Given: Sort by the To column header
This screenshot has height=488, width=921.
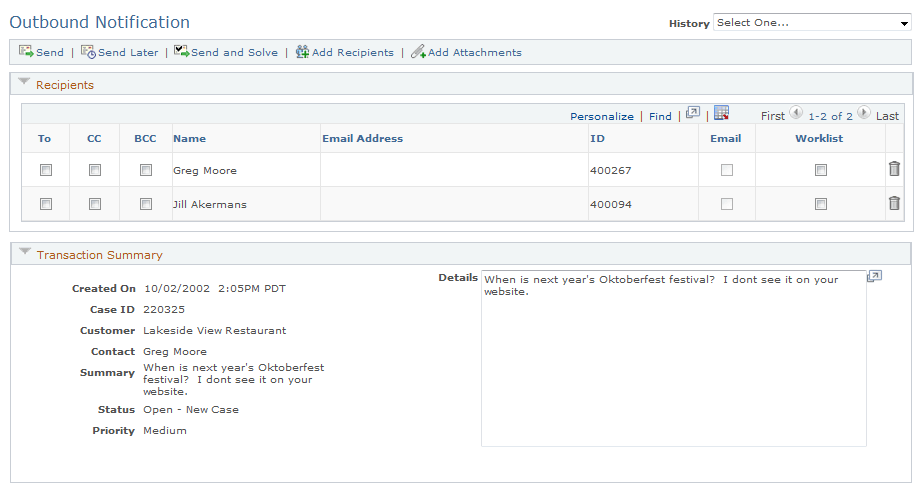Looking at the screenshot, I should coord(45,139).
